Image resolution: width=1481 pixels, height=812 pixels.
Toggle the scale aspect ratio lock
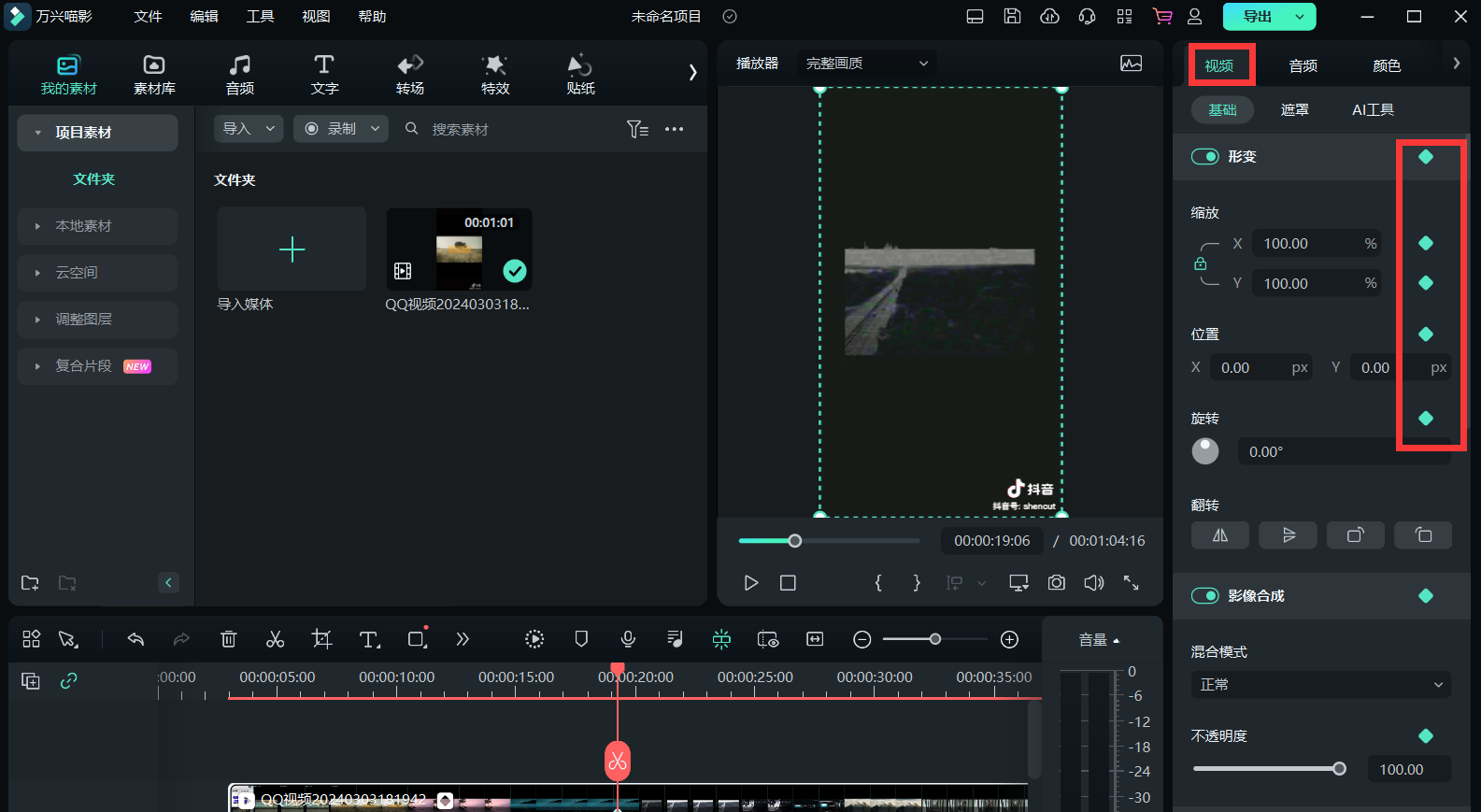click(x=1201, y=264)
